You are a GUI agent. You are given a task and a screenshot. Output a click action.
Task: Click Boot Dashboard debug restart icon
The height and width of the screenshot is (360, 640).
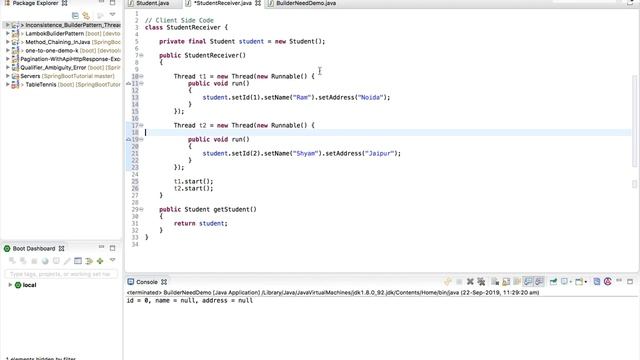click(23, 261)
